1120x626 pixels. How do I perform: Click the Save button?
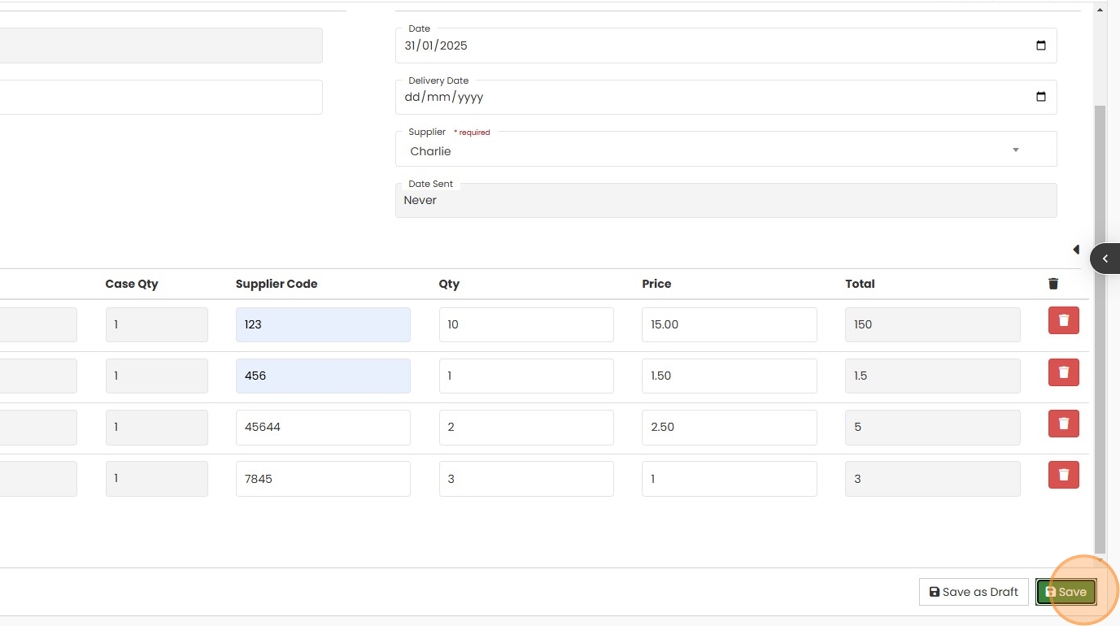(x=1066, y=592)
